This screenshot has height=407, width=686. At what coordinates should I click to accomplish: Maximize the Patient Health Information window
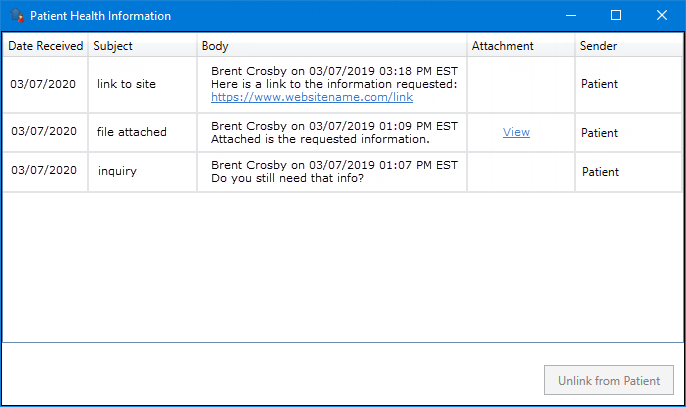(x=616, y=15)
